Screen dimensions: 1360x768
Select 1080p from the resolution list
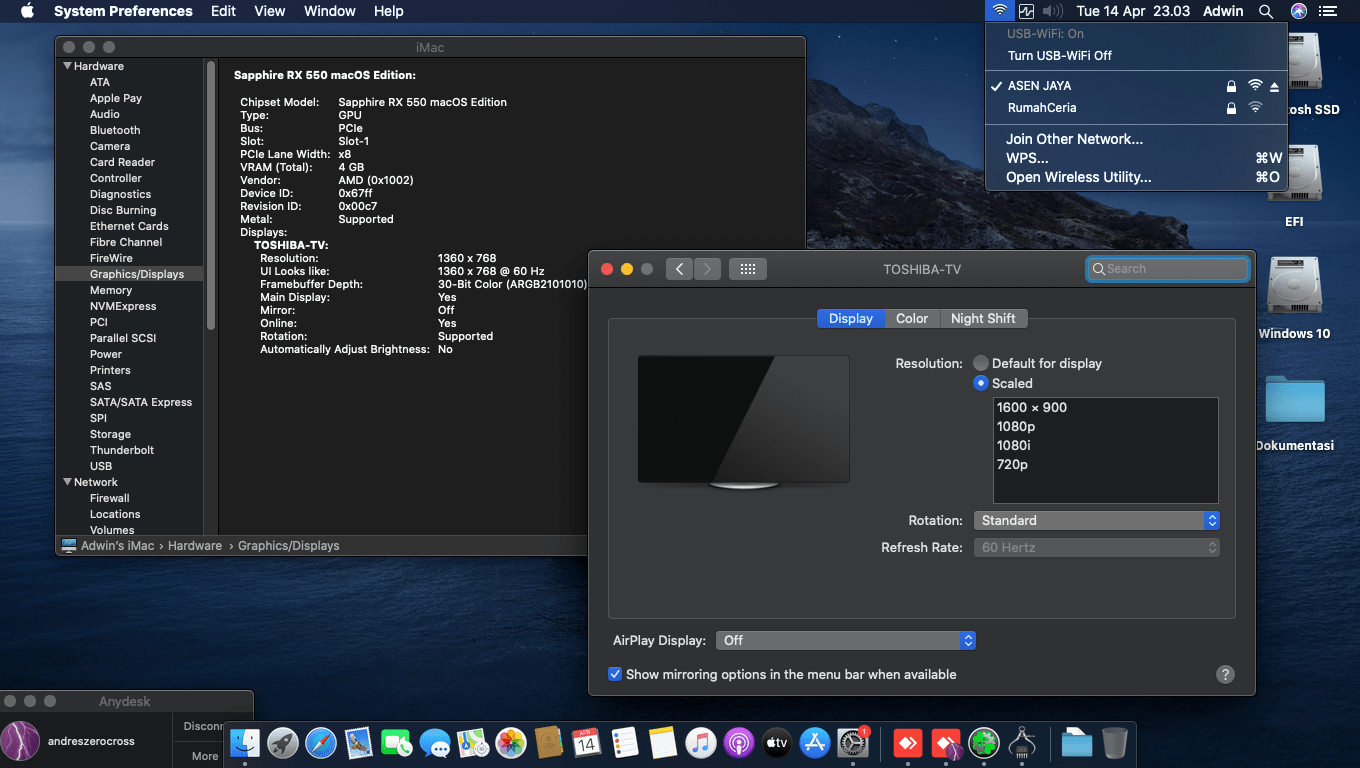click(x=1014, y=426)
